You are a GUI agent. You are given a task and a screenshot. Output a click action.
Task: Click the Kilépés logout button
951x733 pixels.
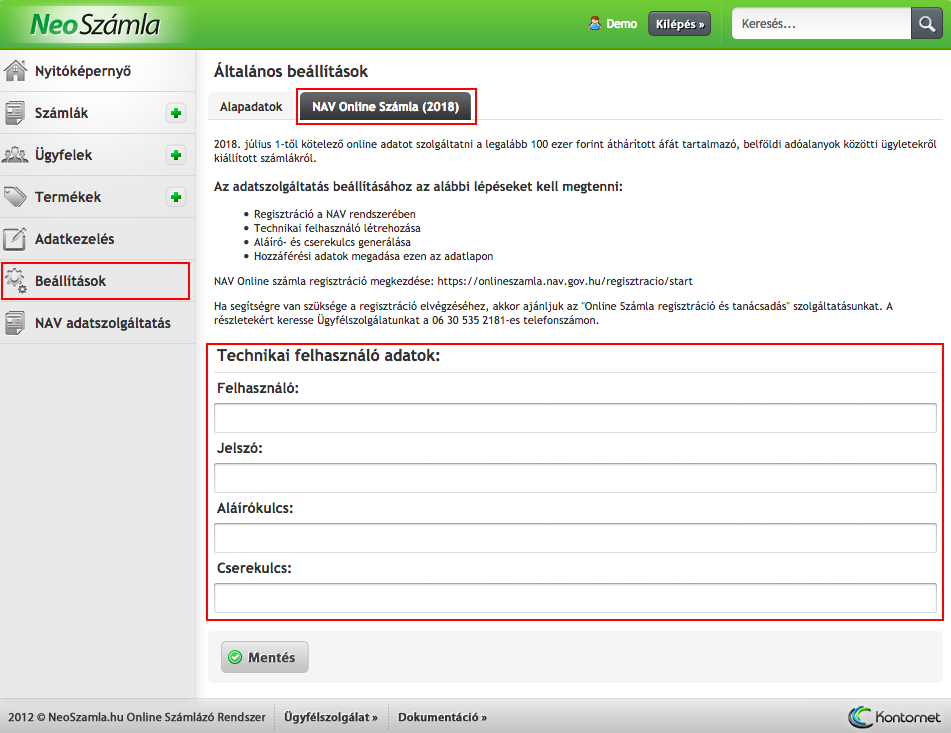(x=679, y=24)
